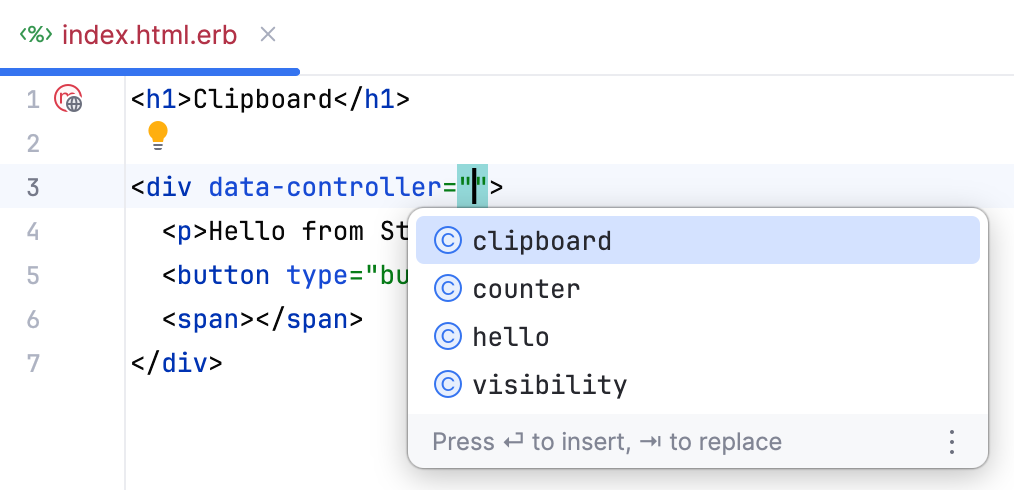Click the Rails web gutter icon on line 1

pyautogui.click(x=69, y=99)
